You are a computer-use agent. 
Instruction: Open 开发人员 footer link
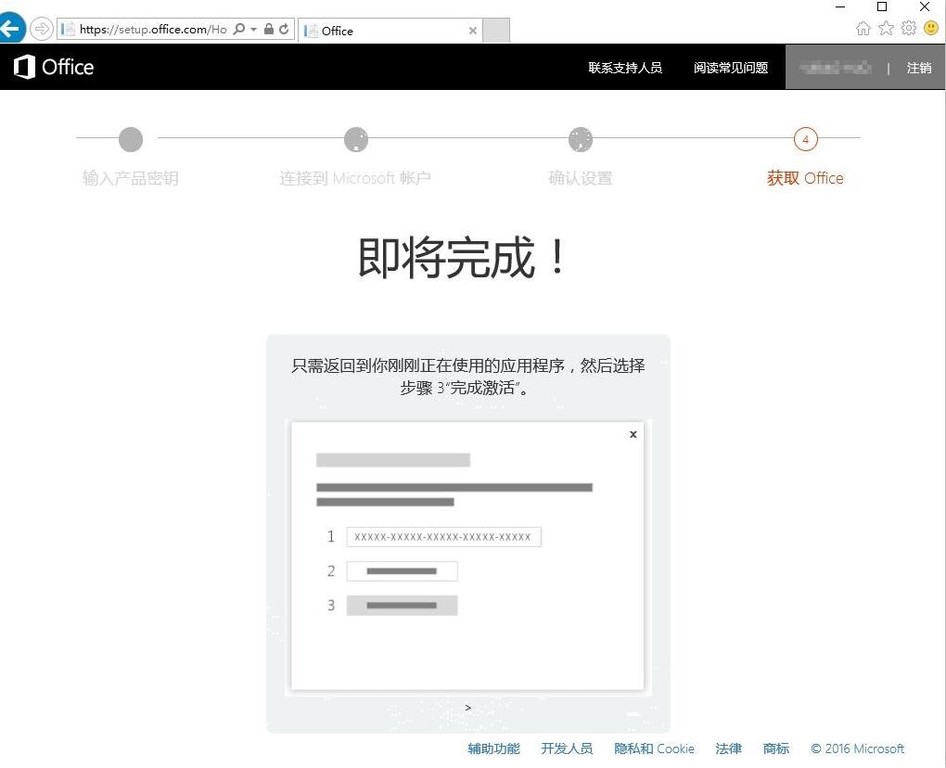pyautogui.click(x=567, y=749)
